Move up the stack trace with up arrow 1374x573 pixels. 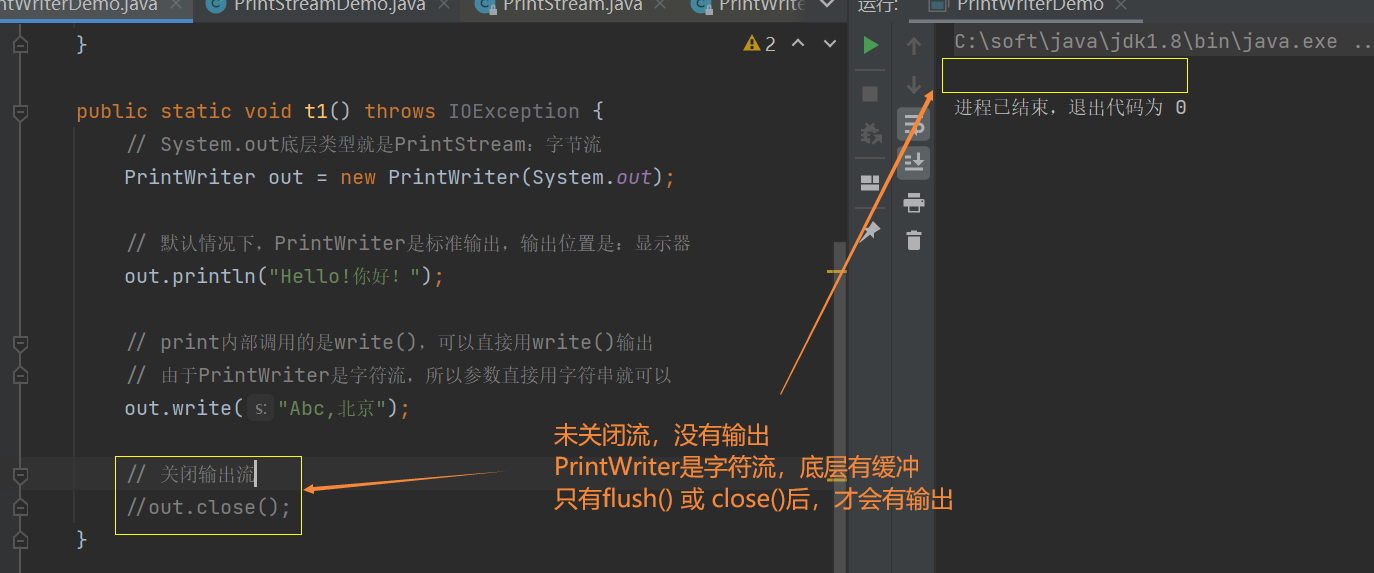pos(913,45)
